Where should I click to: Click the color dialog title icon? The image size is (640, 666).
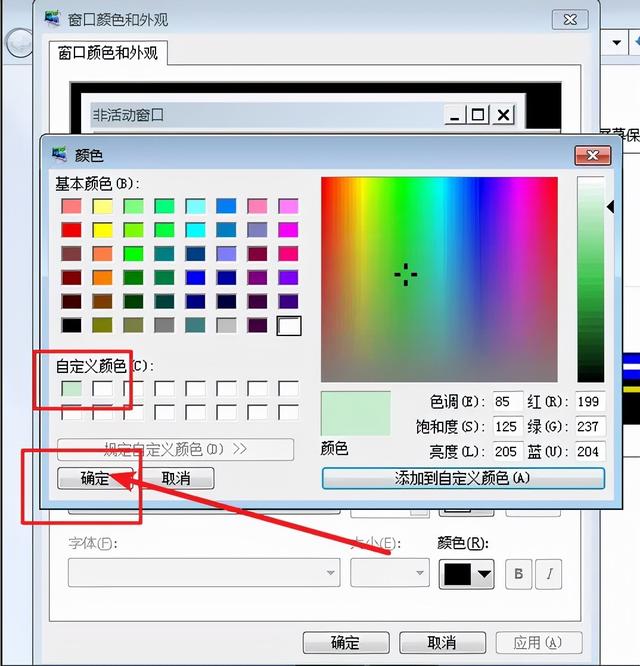click(x=59, y=155)
